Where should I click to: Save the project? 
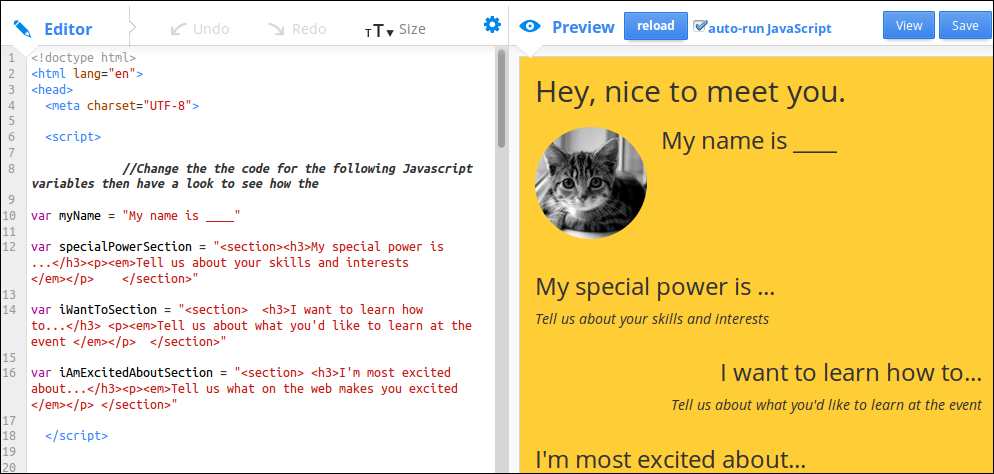(x=966, y=26)
